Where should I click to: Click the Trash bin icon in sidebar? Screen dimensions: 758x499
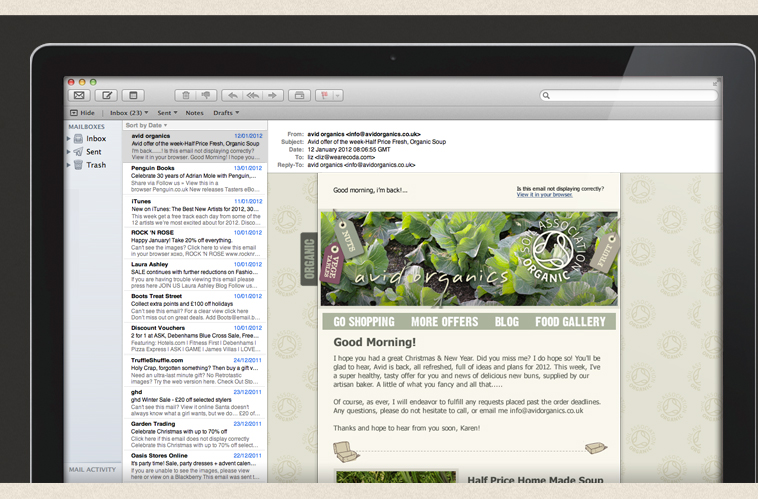click(x=78, y=165)
